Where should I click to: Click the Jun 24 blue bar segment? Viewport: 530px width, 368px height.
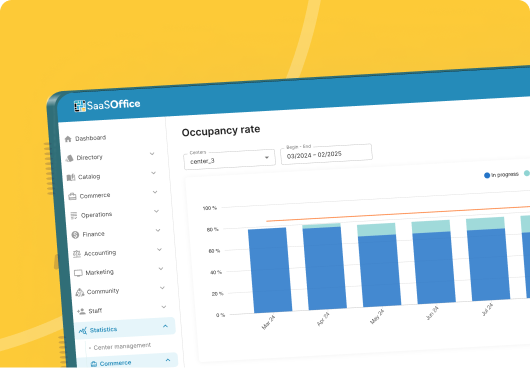pyautogui.click(x=434, y=268)
